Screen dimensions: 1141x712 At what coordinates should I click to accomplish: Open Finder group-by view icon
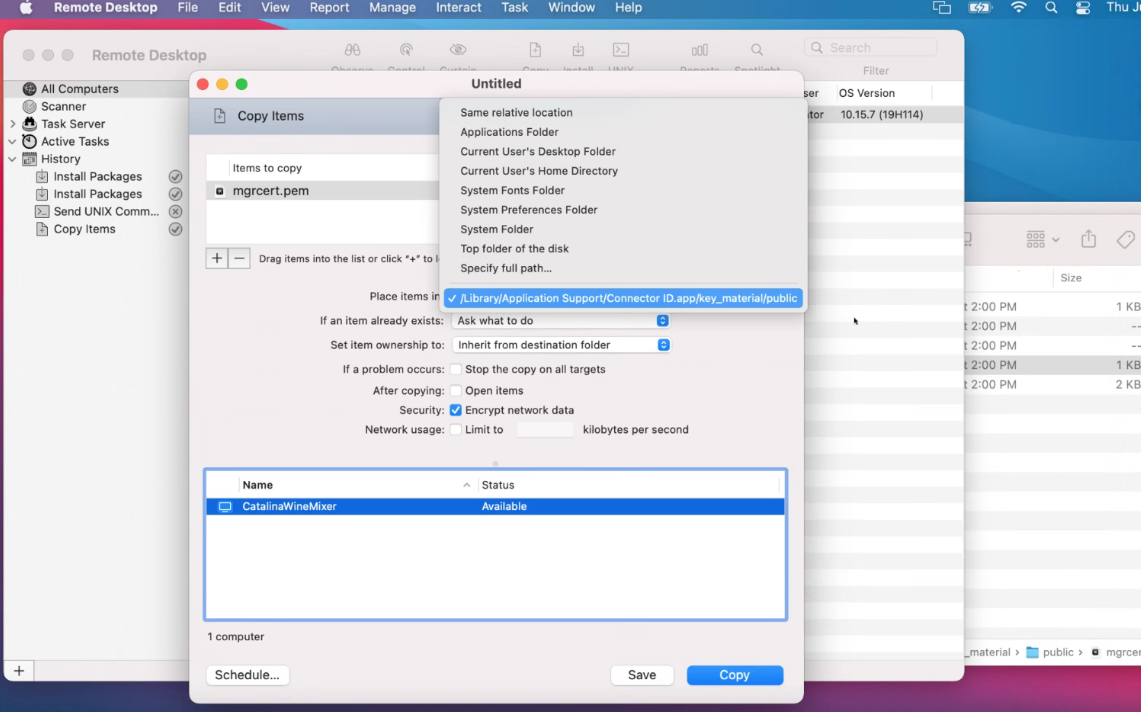tap(1042, 239)
